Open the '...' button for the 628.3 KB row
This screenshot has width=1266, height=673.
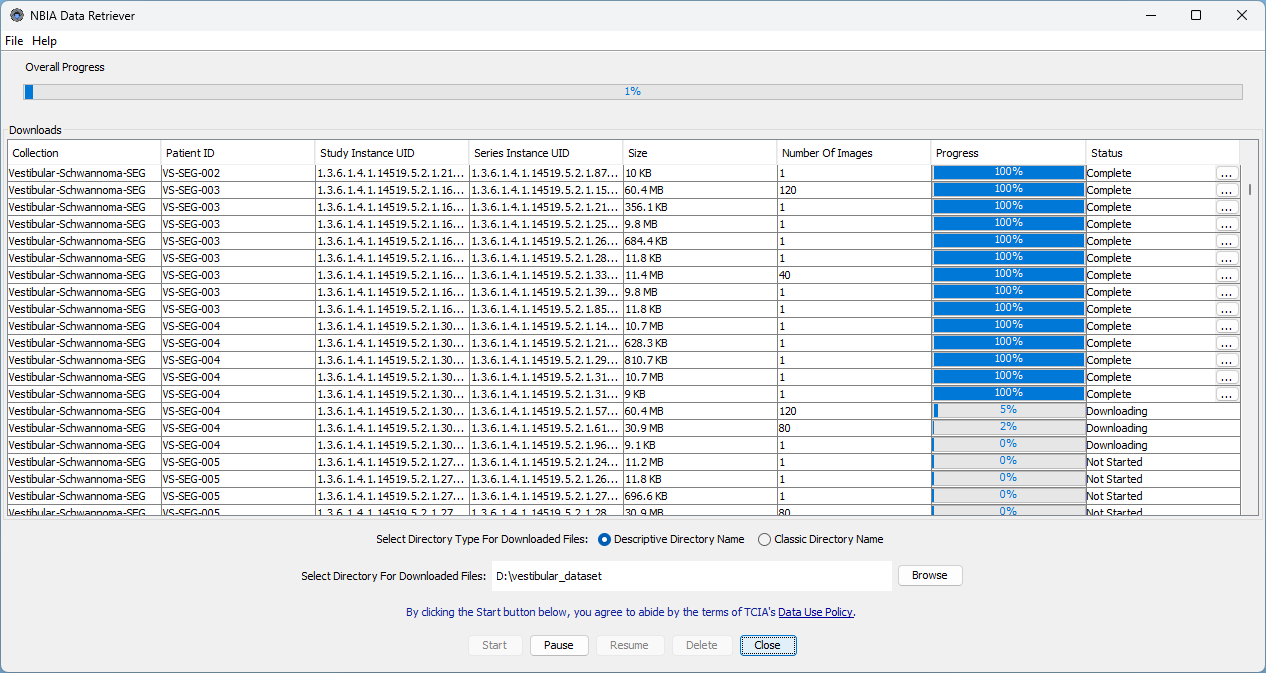click(1227, 343)
